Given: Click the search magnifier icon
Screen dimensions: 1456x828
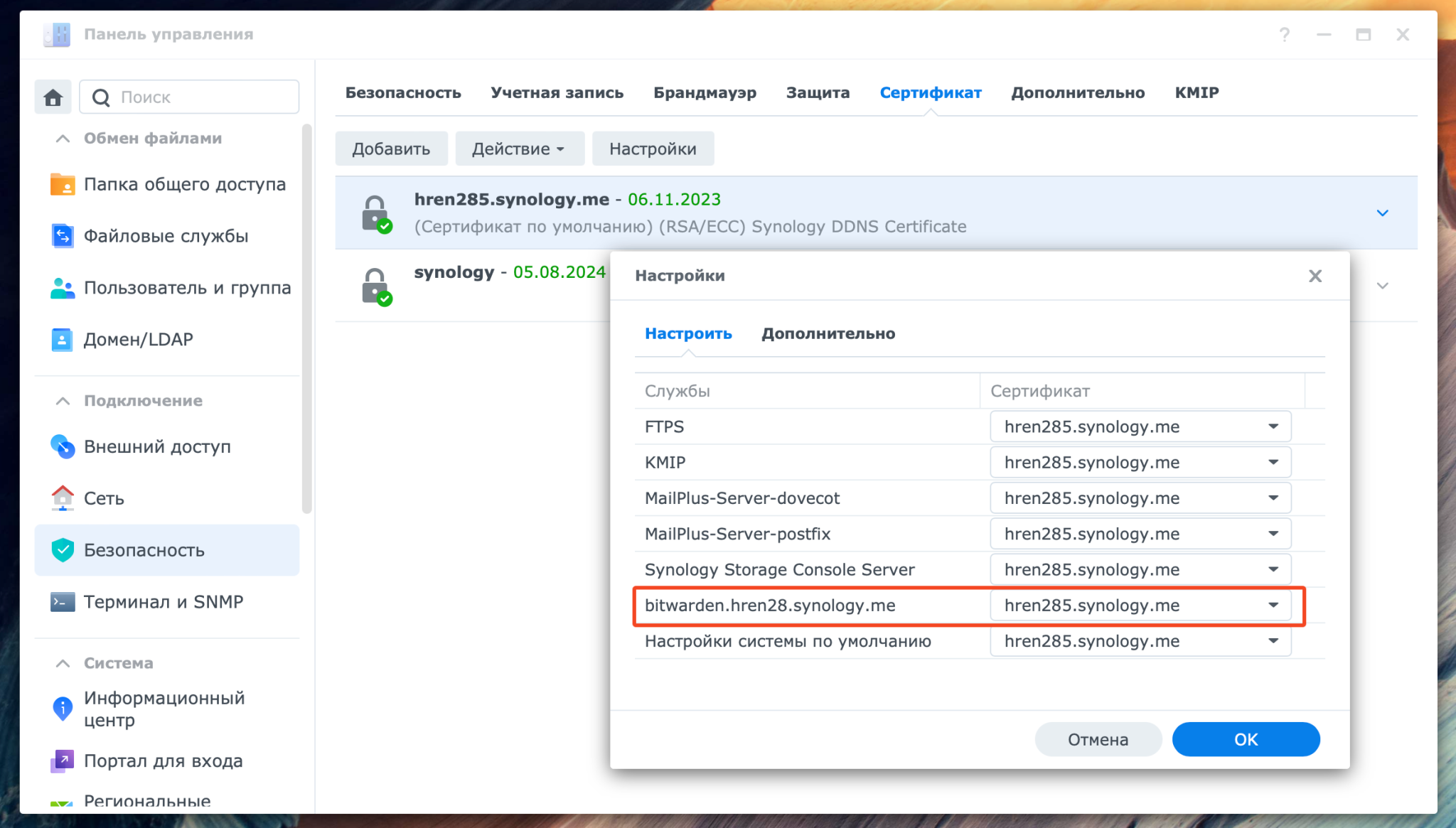Looking at the screenshot, I should point(101,97).
